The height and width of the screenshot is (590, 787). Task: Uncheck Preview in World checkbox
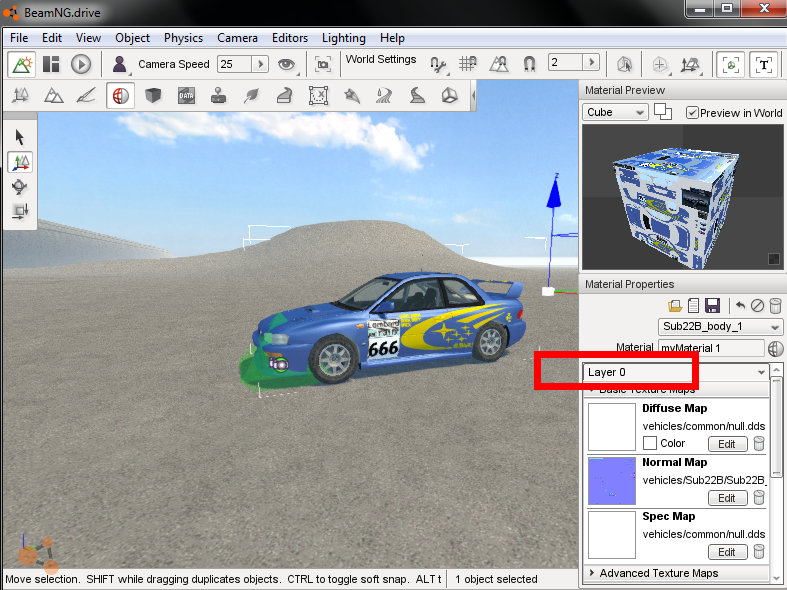[x=692, y=113]
